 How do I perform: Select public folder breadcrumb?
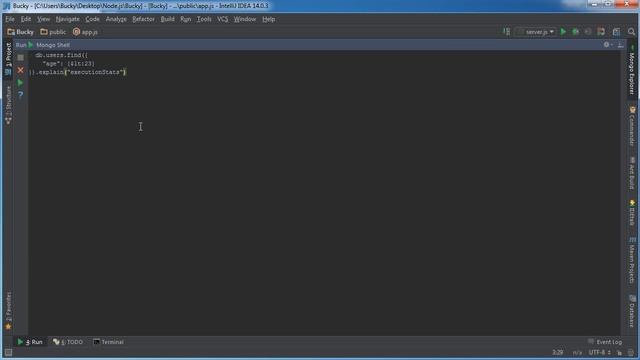pos(53,32)
